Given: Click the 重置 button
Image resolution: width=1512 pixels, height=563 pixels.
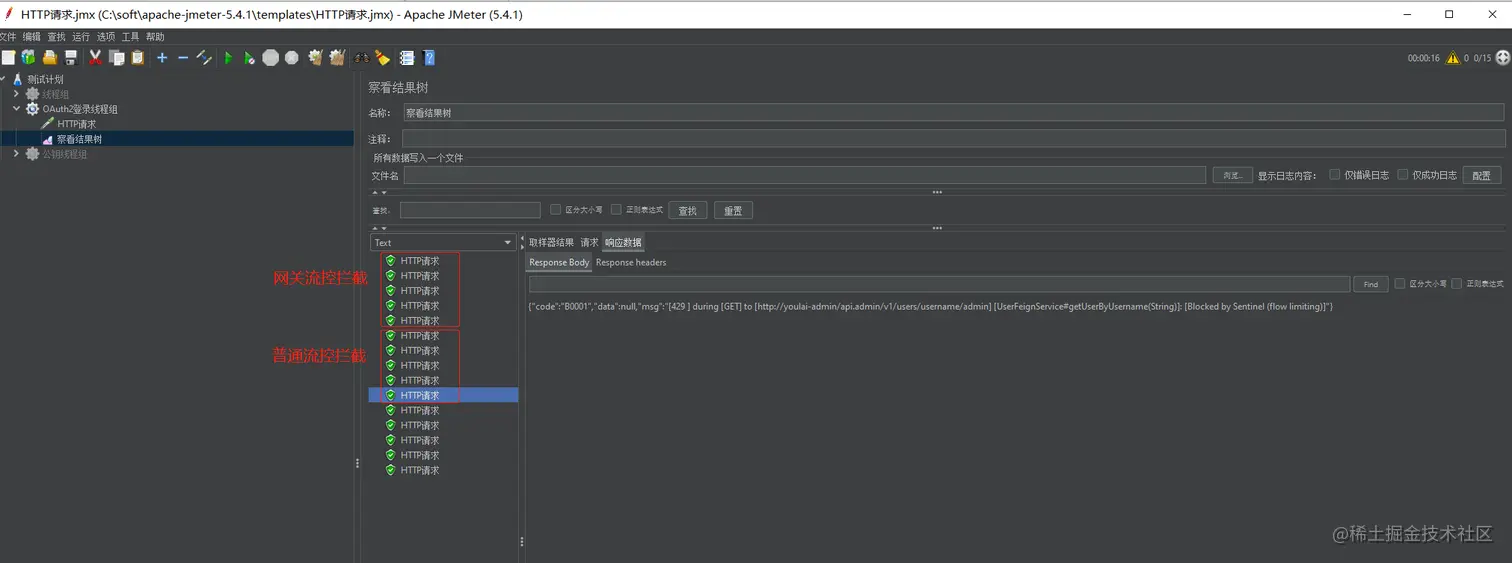Looking at the screenshot, I should 733,210.
